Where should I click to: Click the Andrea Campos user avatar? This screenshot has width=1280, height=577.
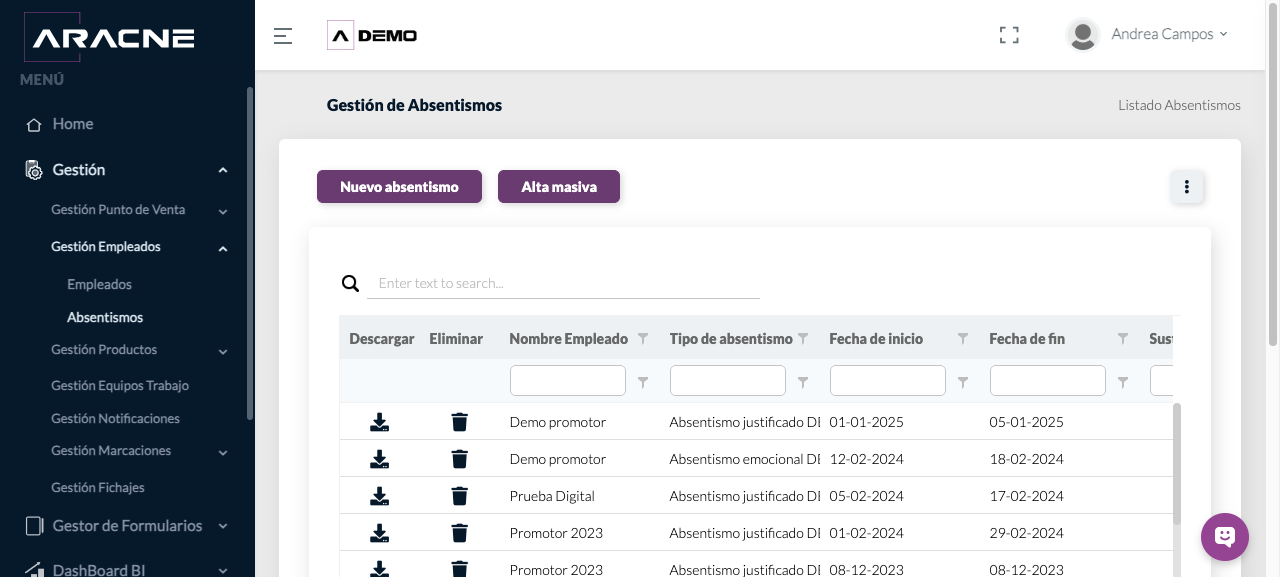[x=1082, y=35]
